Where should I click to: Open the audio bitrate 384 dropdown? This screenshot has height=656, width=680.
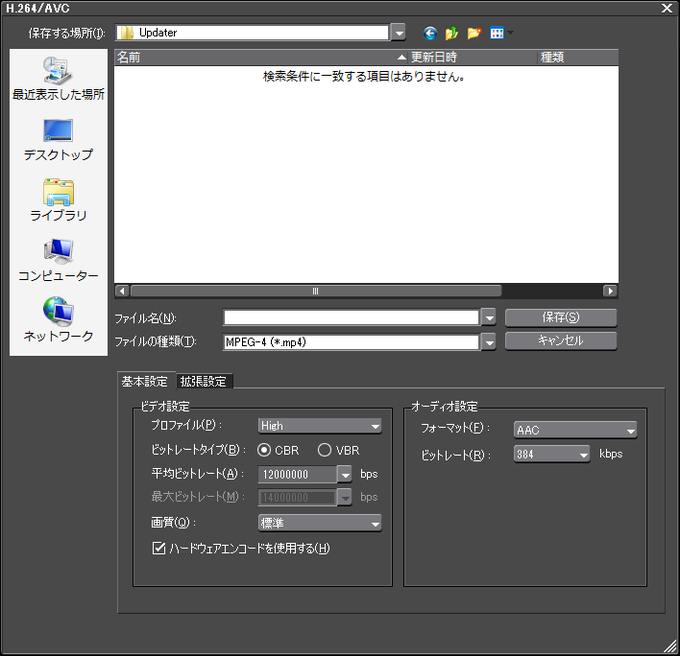pyautogui.click(x=552, y=454)
